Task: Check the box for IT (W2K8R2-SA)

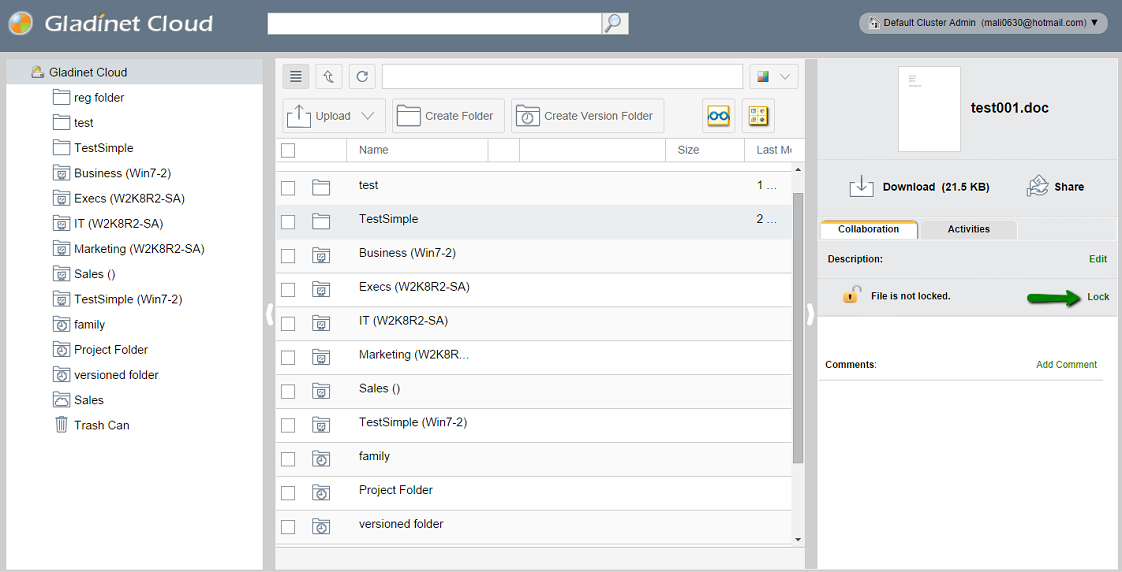Action: pyautogui.click(x=288, y=324)
